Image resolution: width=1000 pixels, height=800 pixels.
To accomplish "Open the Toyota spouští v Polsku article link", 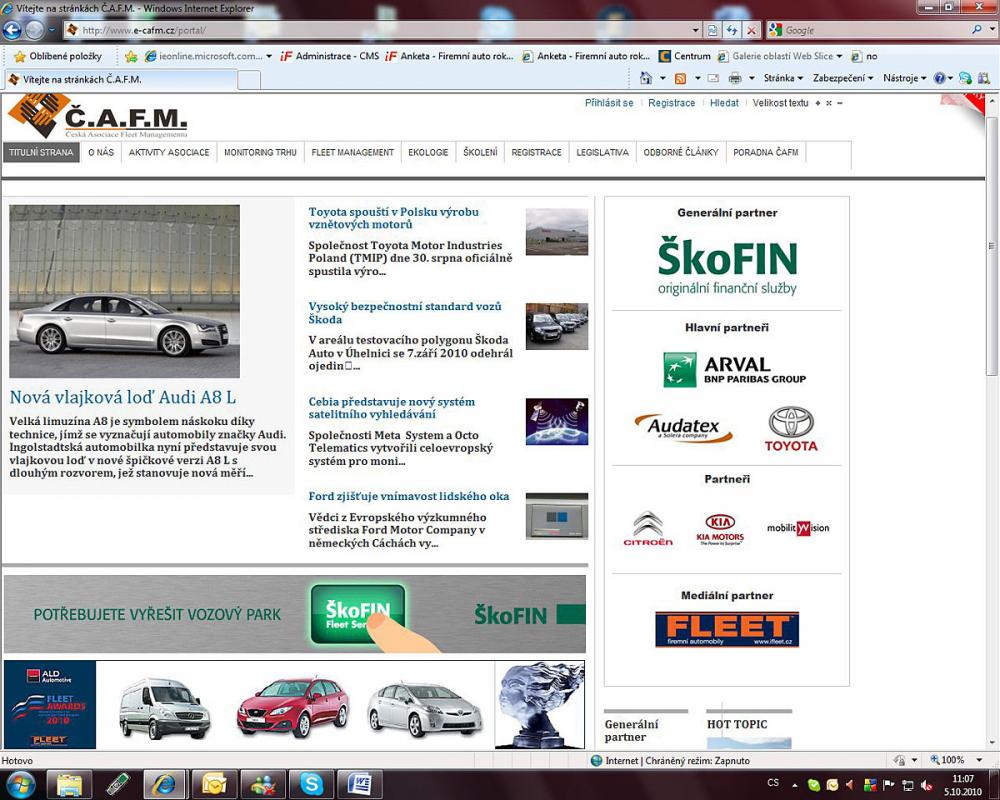I will (x=393, y=218).
